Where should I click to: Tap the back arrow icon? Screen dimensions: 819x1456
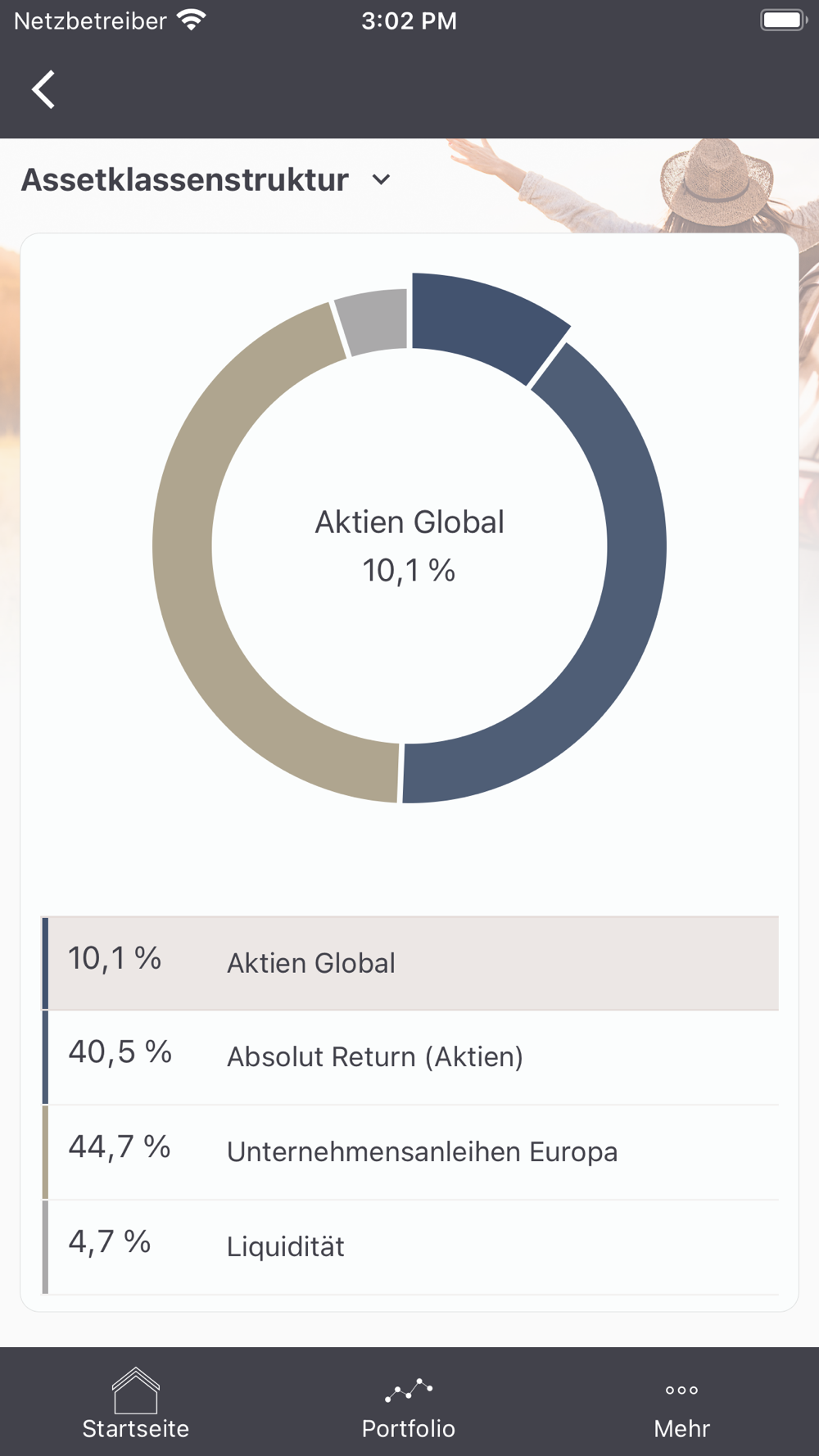(x=44, y=89)
